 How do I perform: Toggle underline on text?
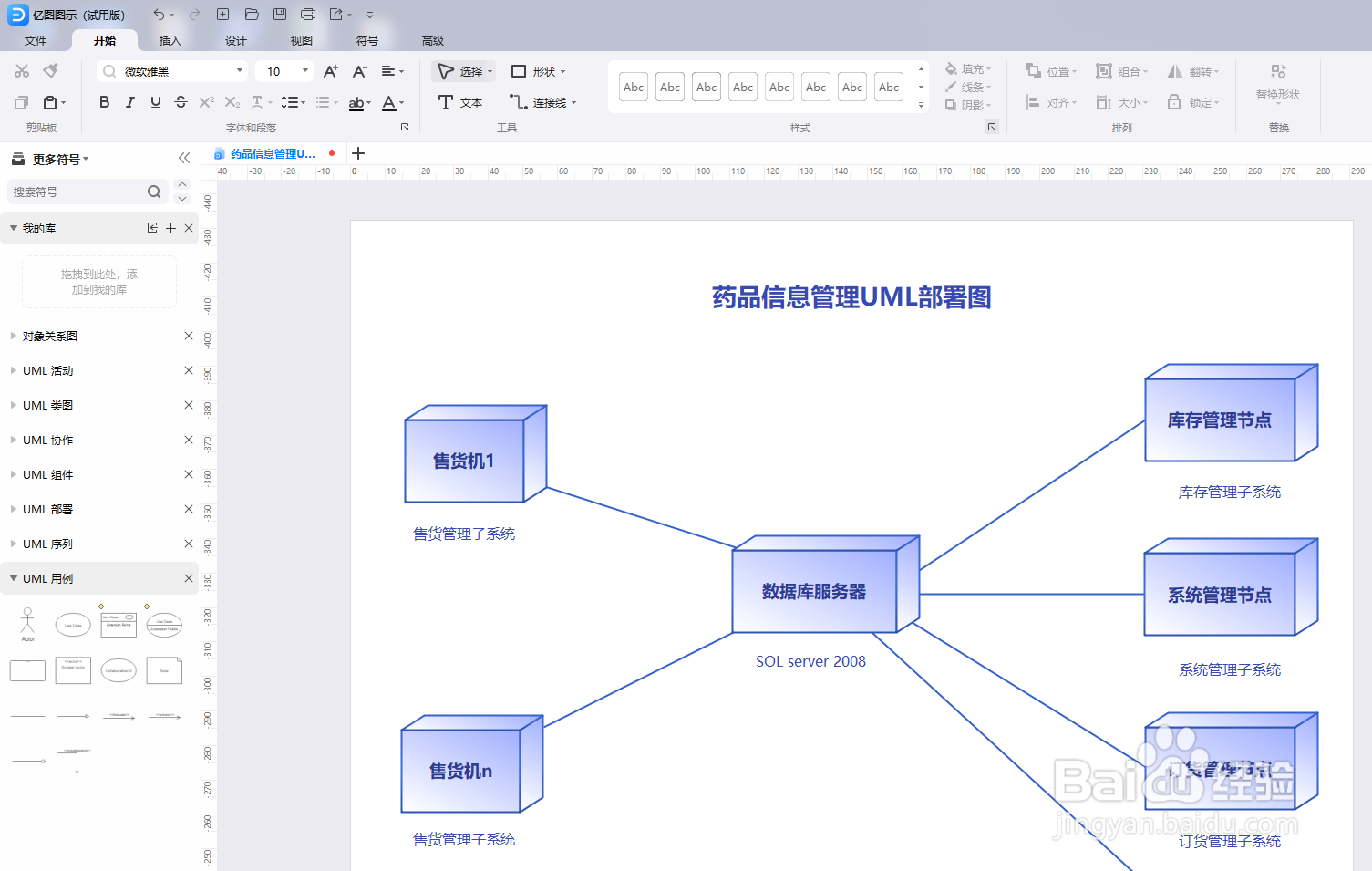[155, 102]
